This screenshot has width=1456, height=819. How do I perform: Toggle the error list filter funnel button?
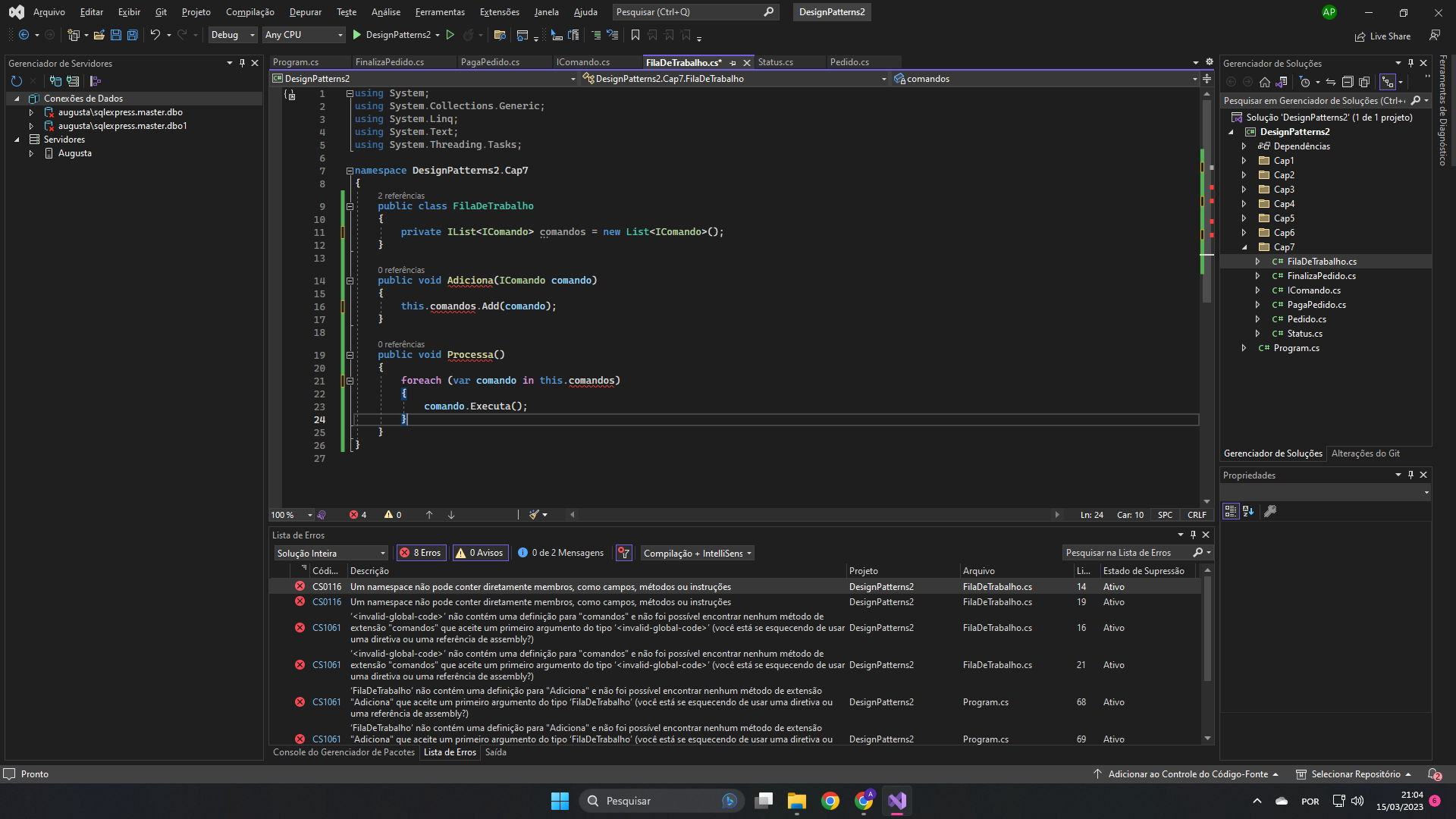(623, 553)
